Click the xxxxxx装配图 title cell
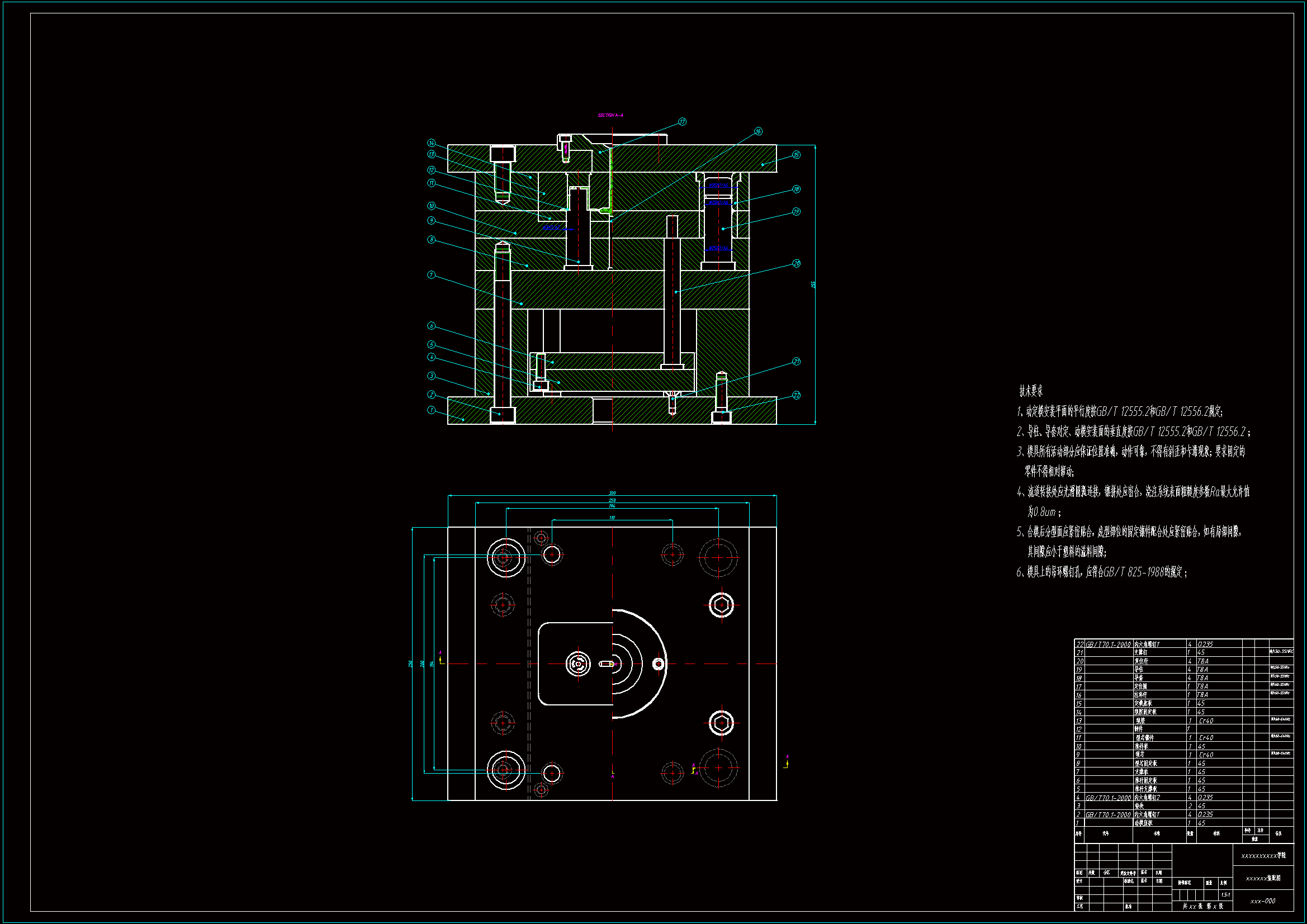This screenshot has height=924, width=1307. 1263,879
